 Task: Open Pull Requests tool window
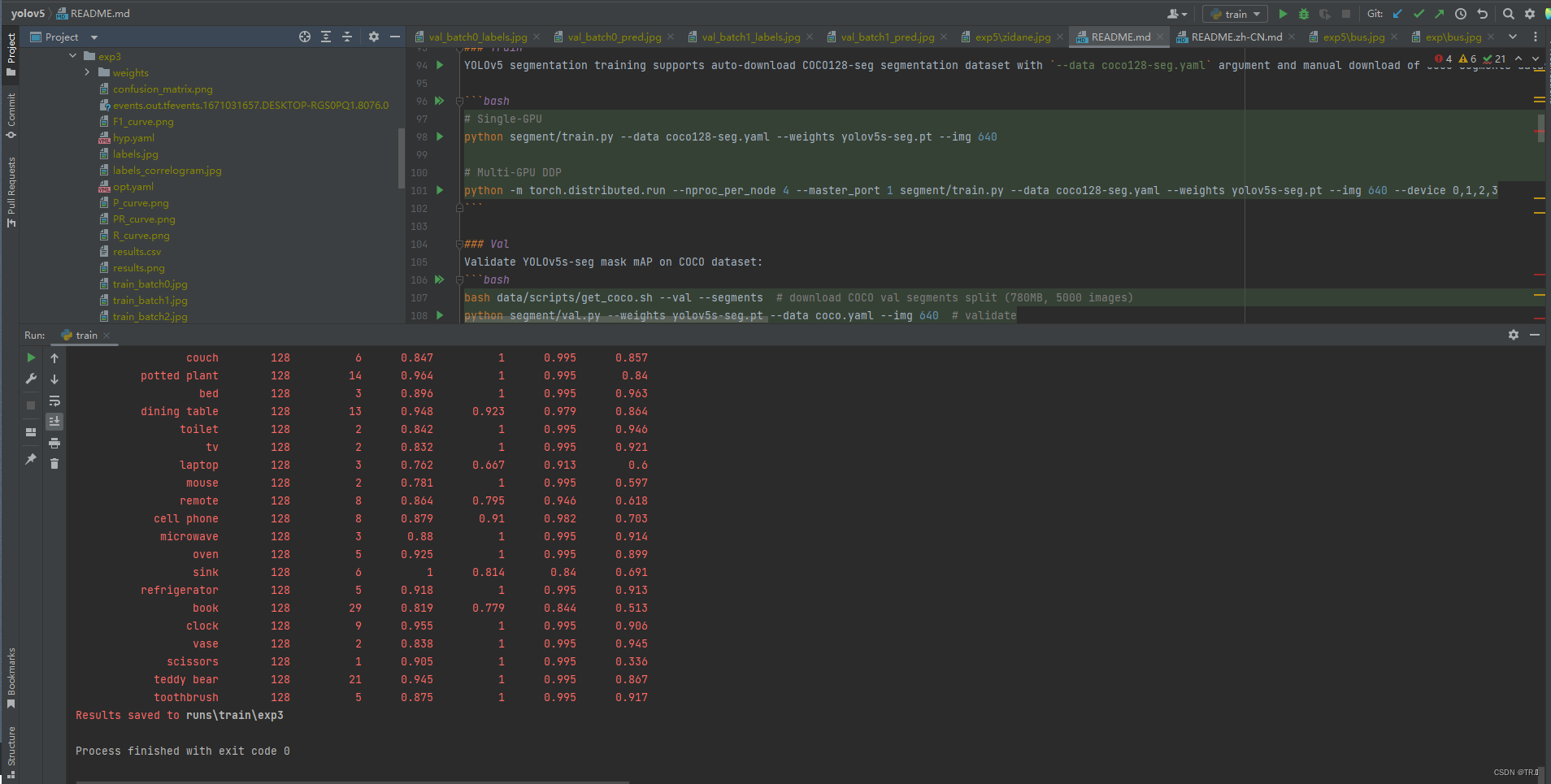pyautogui.click(x=11, y=193)
